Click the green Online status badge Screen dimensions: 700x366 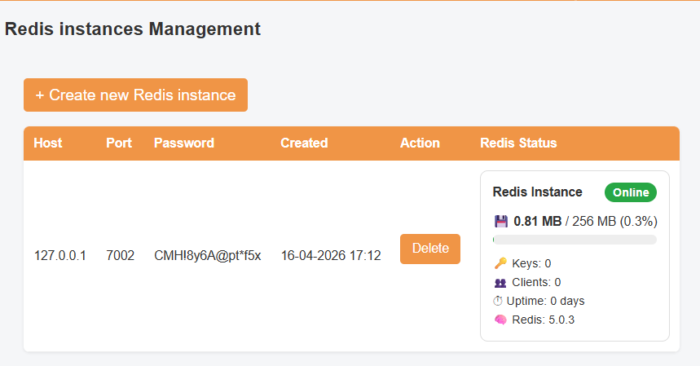pyautogui.click(x=630, y=192)
